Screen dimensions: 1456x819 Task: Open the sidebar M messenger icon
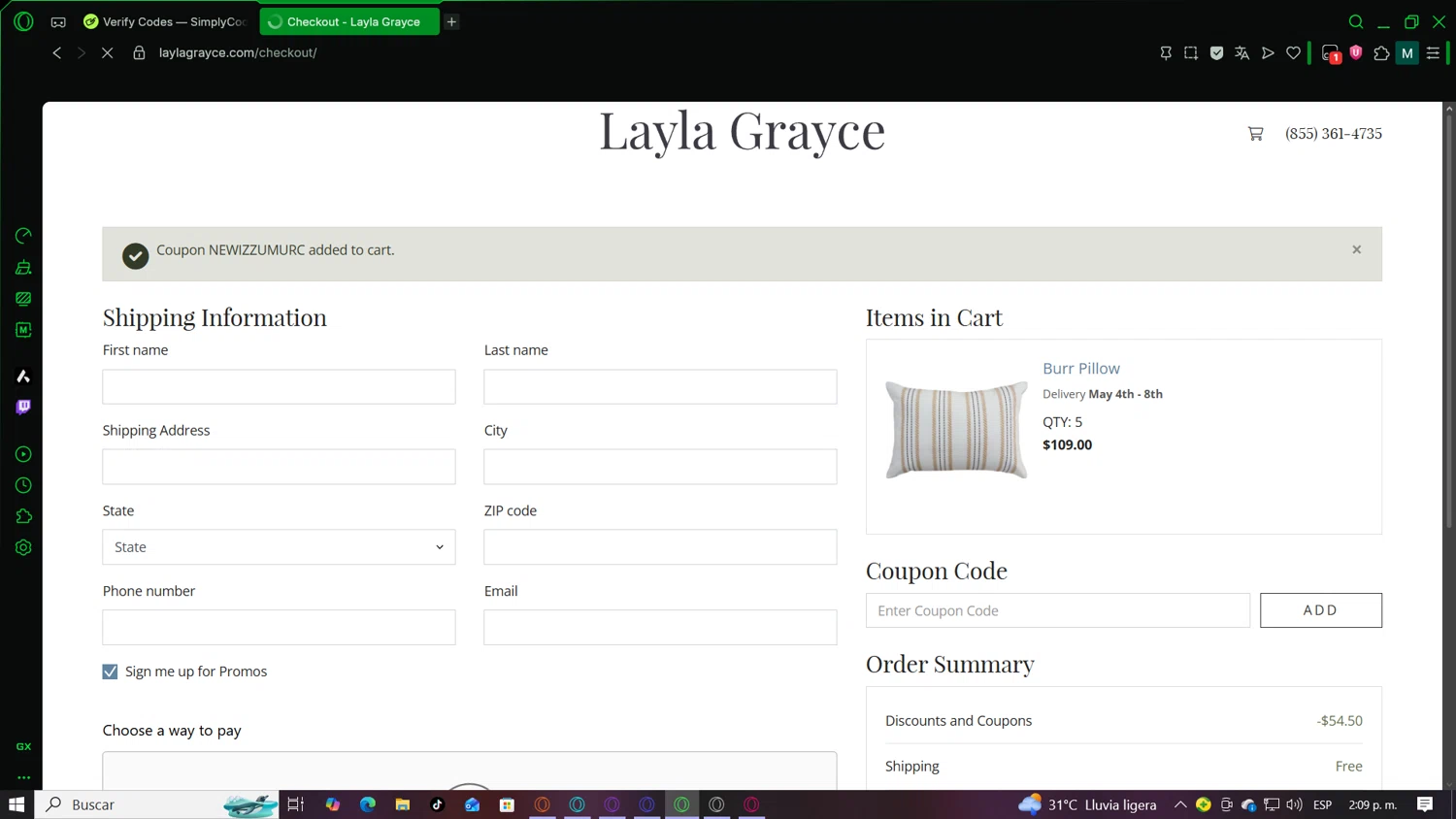point(23,330)
